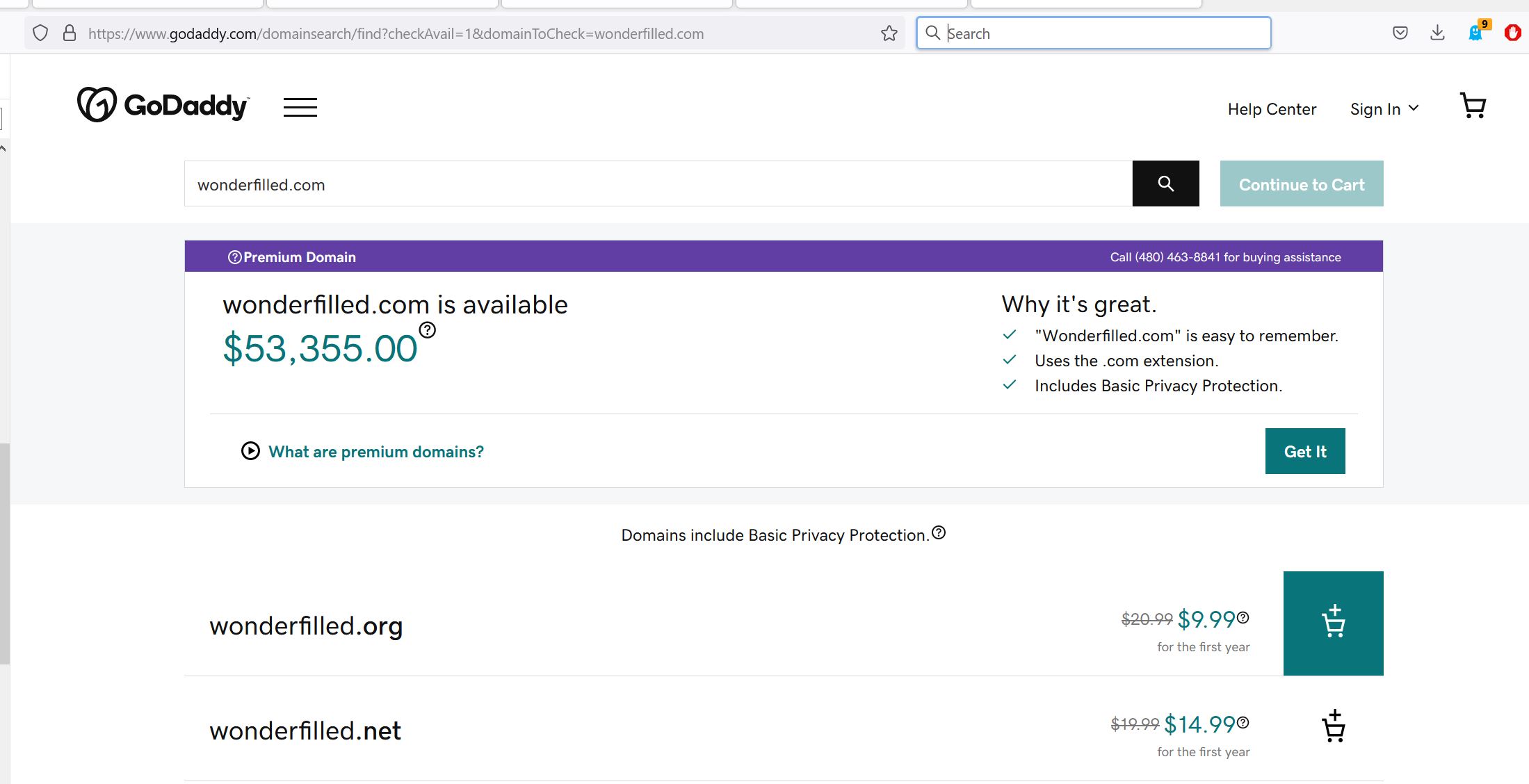Click the wonderfilled.com is available heading
This screenshot has height=784, width=1529.
(395, 304)
